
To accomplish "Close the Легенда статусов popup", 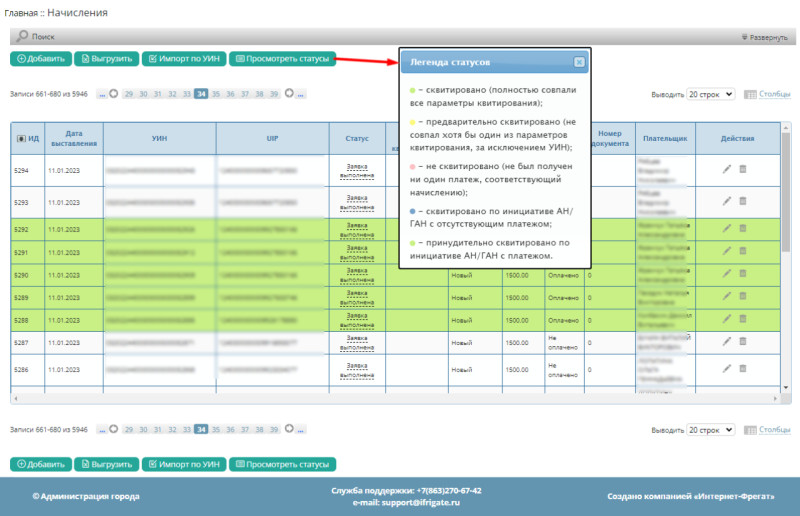I will tap(579, 62).
